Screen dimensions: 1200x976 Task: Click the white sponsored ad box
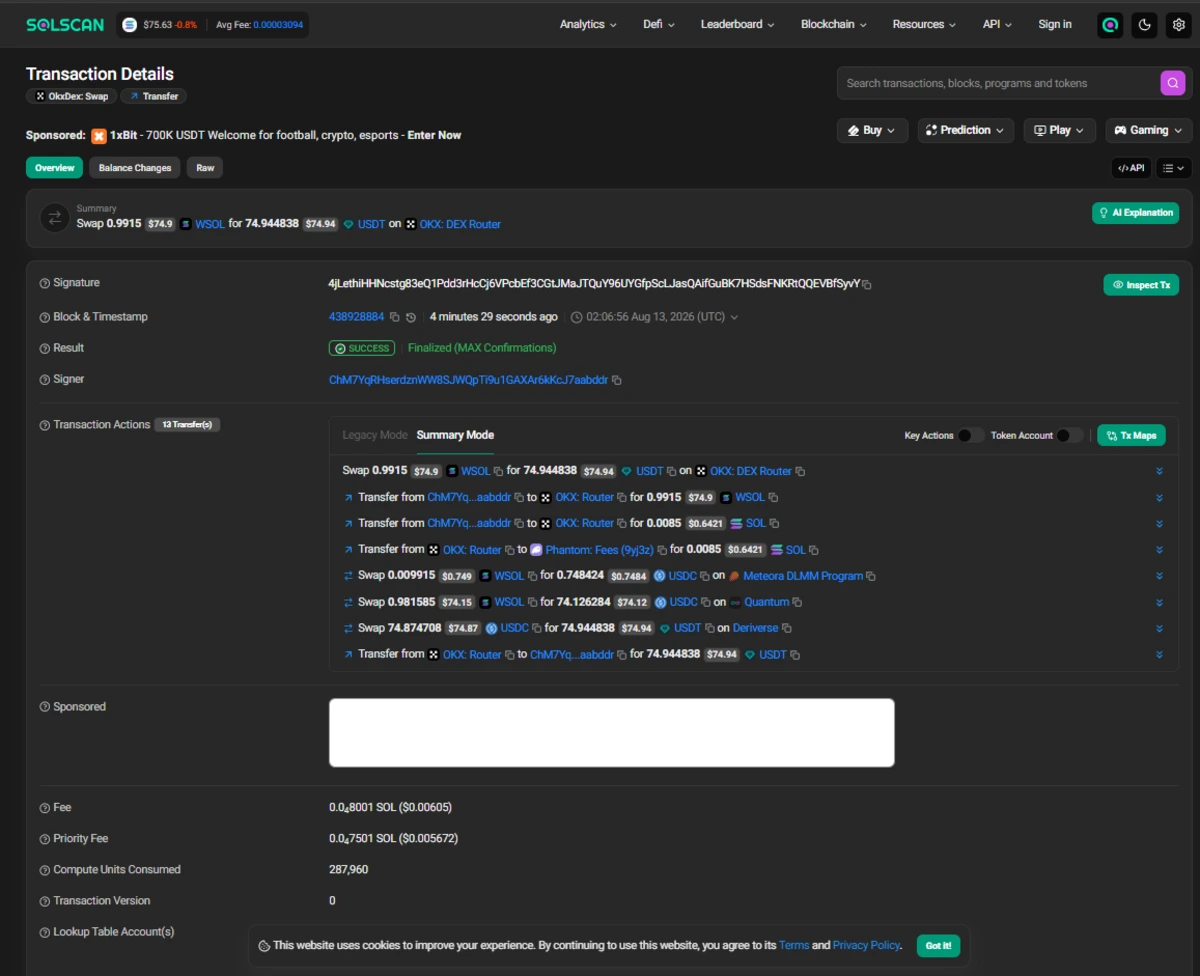[x=611, y=733]
